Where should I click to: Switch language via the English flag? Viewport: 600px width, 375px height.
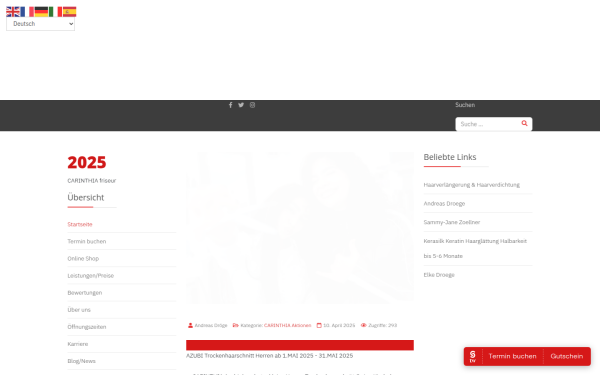(x=13, y=12)
